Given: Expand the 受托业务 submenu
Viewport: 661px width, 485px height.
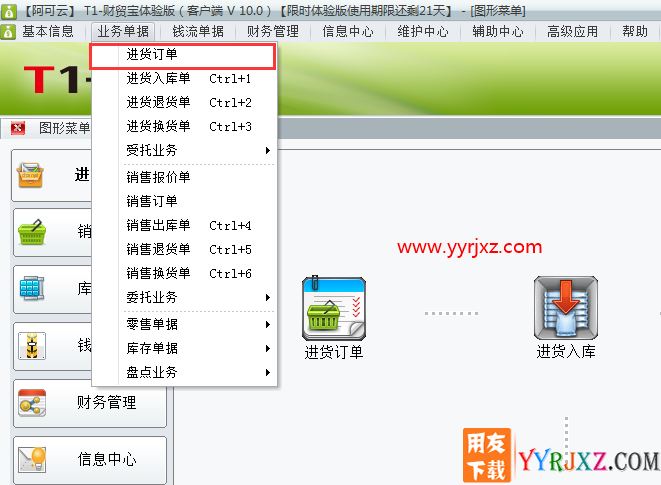Looking at the screenshot, I should [184, 150].
